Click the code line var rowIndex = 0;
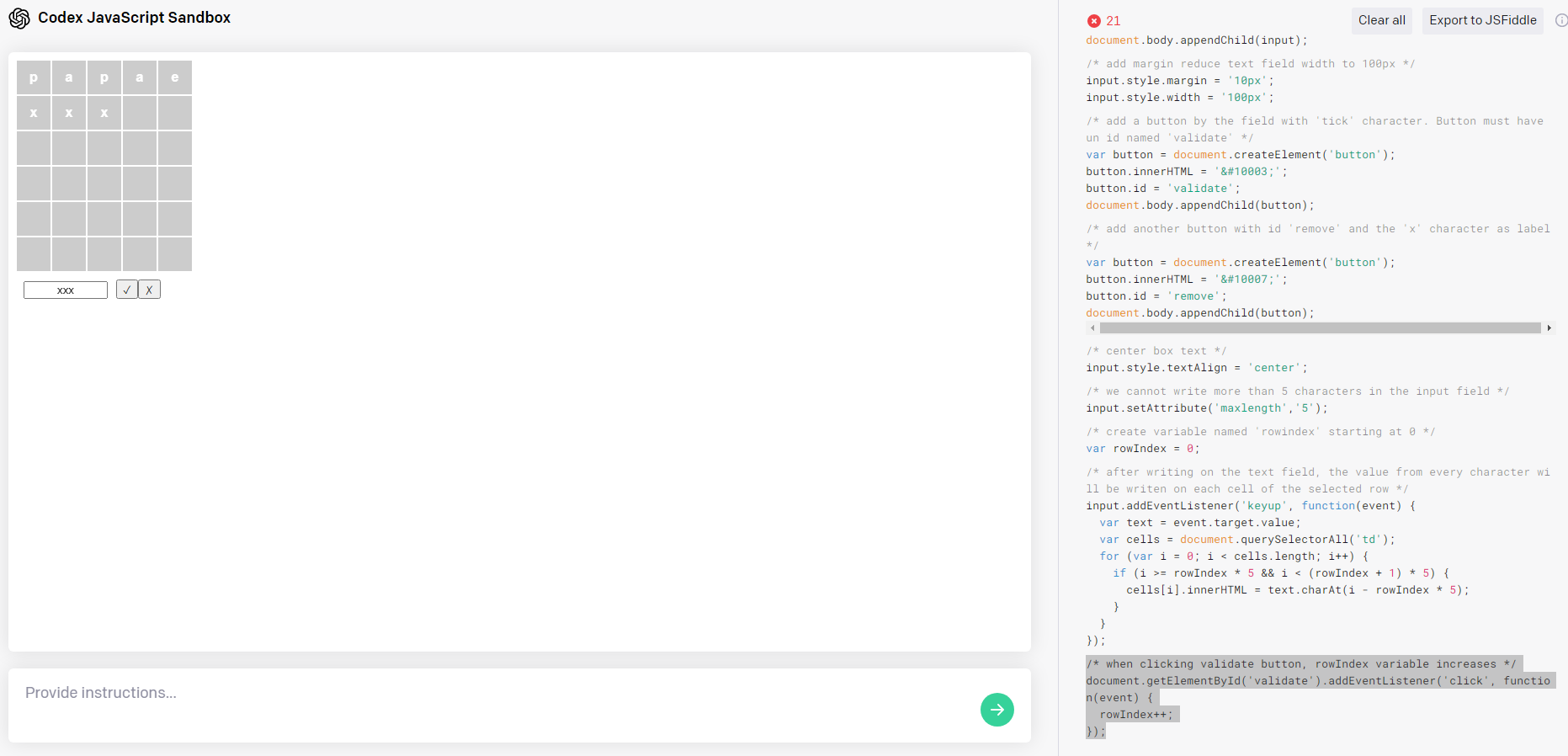The image size is (1568, 756). pyautogui.click(x=1142, y=449)
